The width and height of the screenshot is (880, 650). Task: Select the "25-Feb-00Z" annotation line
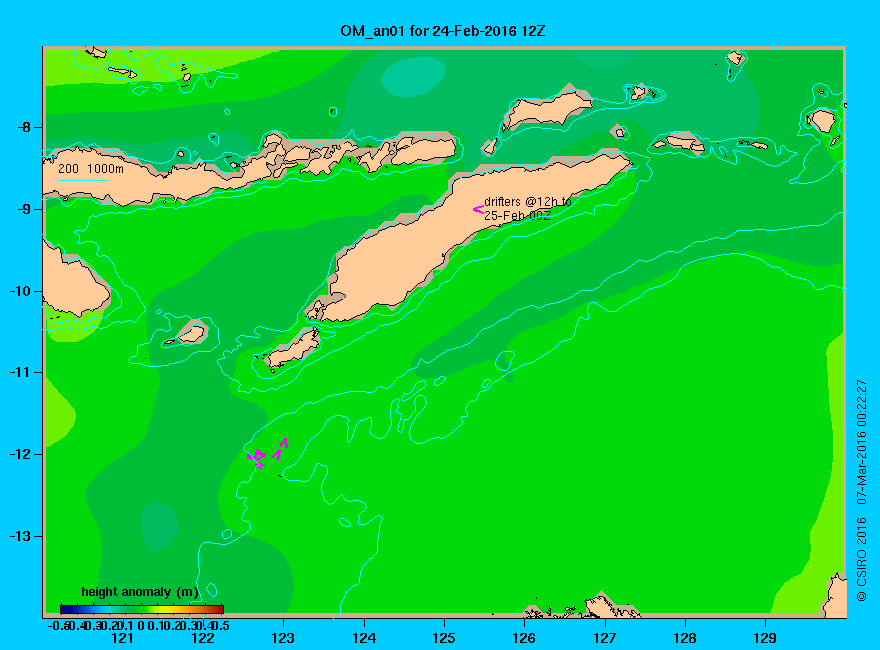coord(517,216)
